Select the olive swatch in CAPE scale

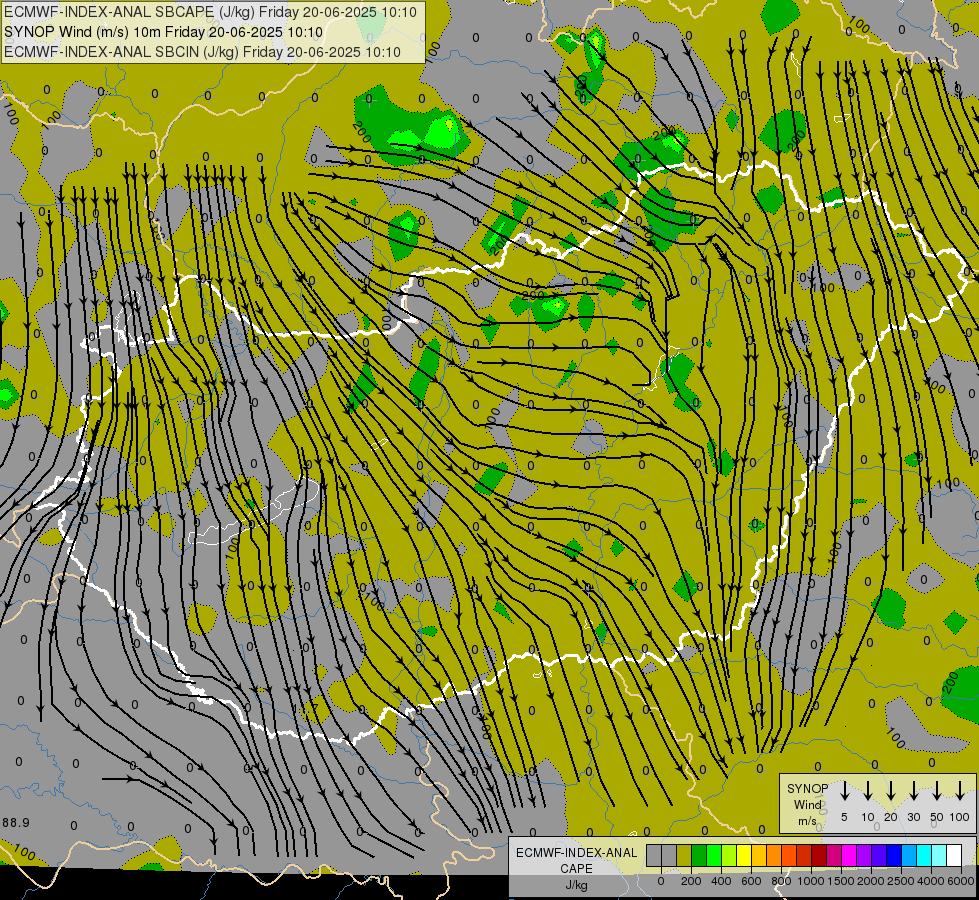684,855
